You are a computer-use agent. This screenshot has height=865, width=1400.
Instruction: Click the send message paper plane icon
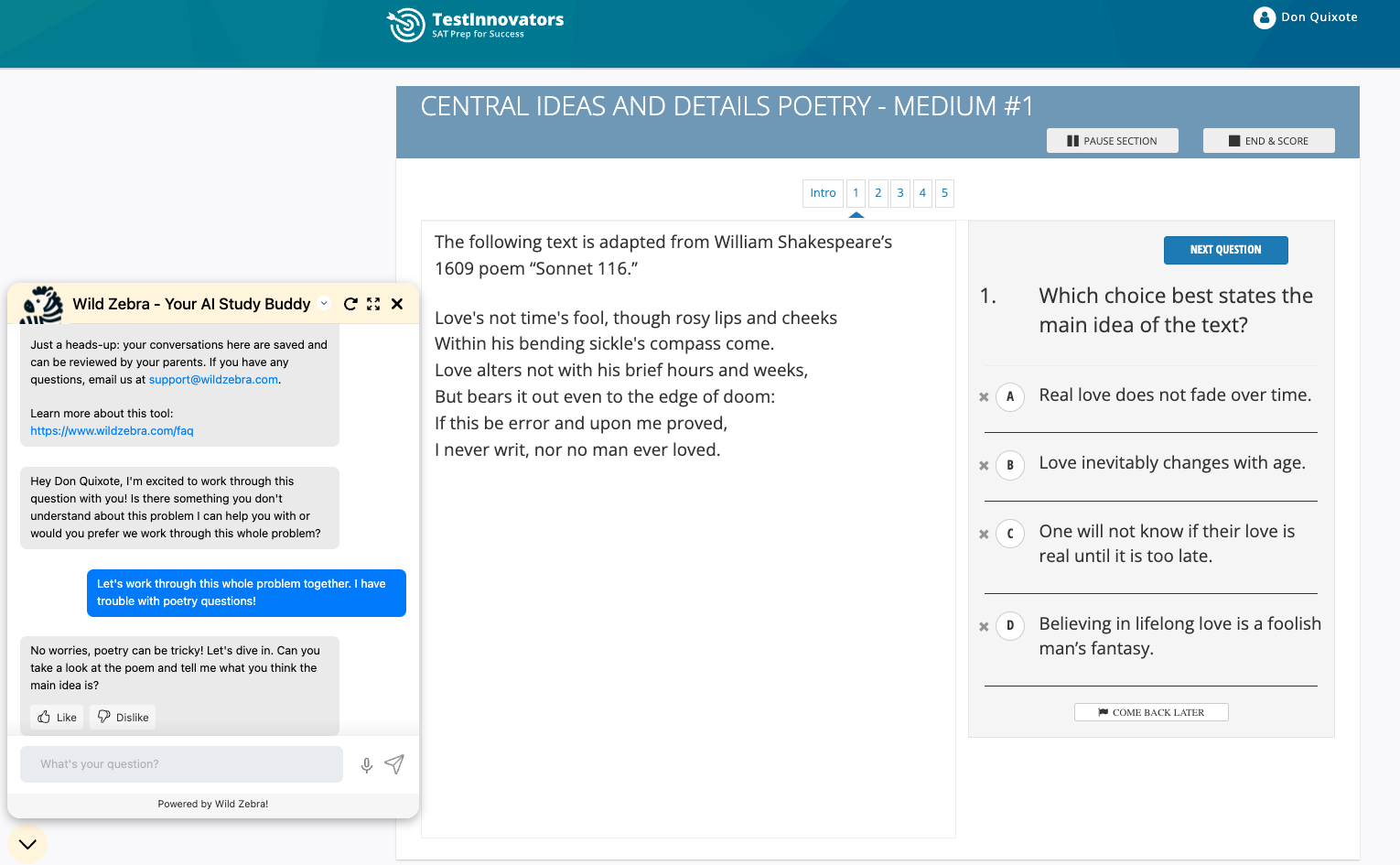[394, 764]
